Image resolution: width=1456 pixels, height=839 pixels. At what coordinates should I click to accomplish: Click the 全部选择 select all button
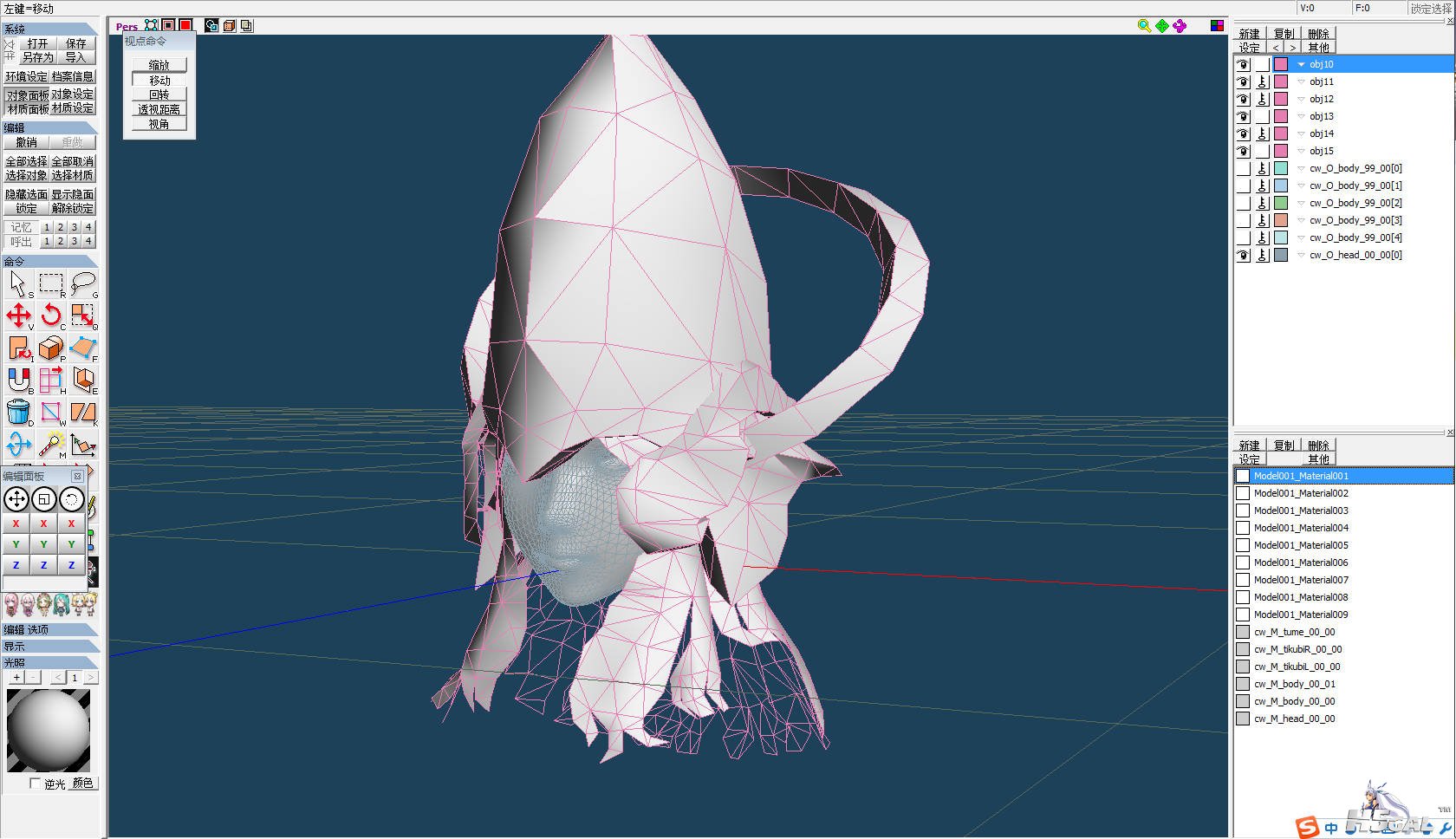[26, 161]
